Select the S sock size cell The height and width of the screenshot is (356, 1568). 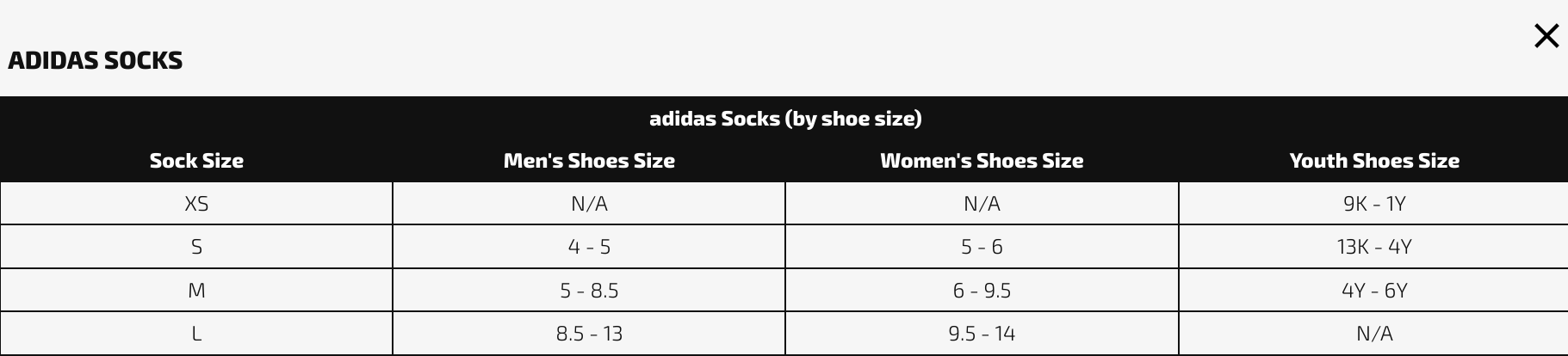196,247
